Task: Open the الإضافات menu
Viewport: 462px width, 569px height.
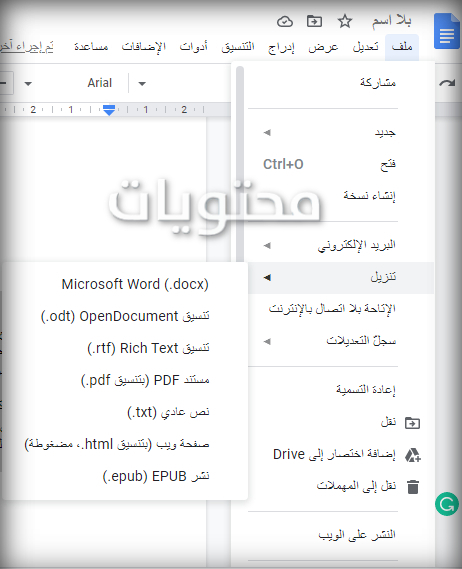Action: (144, 46)
